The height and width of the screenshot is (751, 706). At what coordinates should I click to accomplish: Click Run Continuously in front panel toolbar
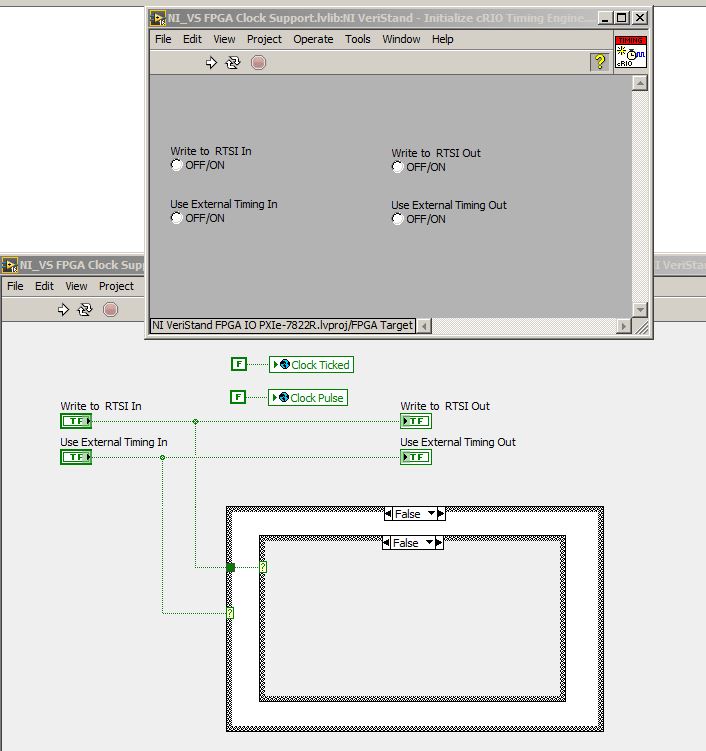click(233, 63)
